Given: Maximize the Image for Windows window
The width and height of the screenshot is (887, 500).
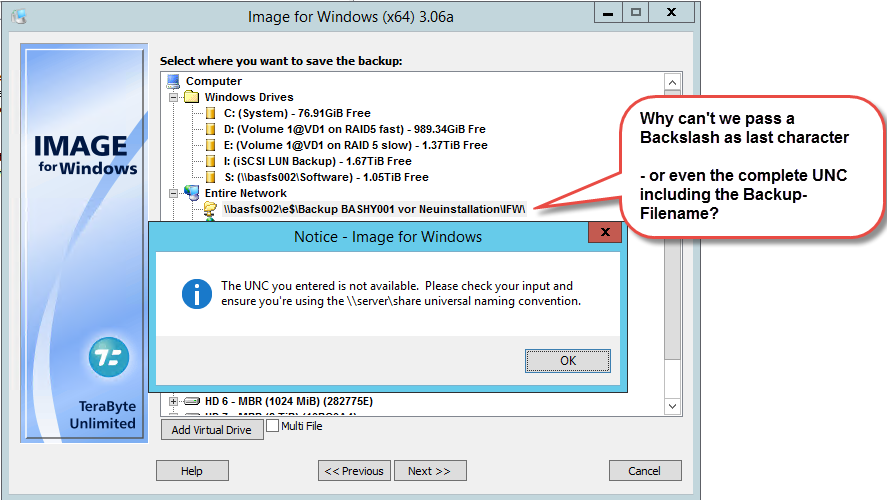Looking at the screenshot, I should [636, 12].
